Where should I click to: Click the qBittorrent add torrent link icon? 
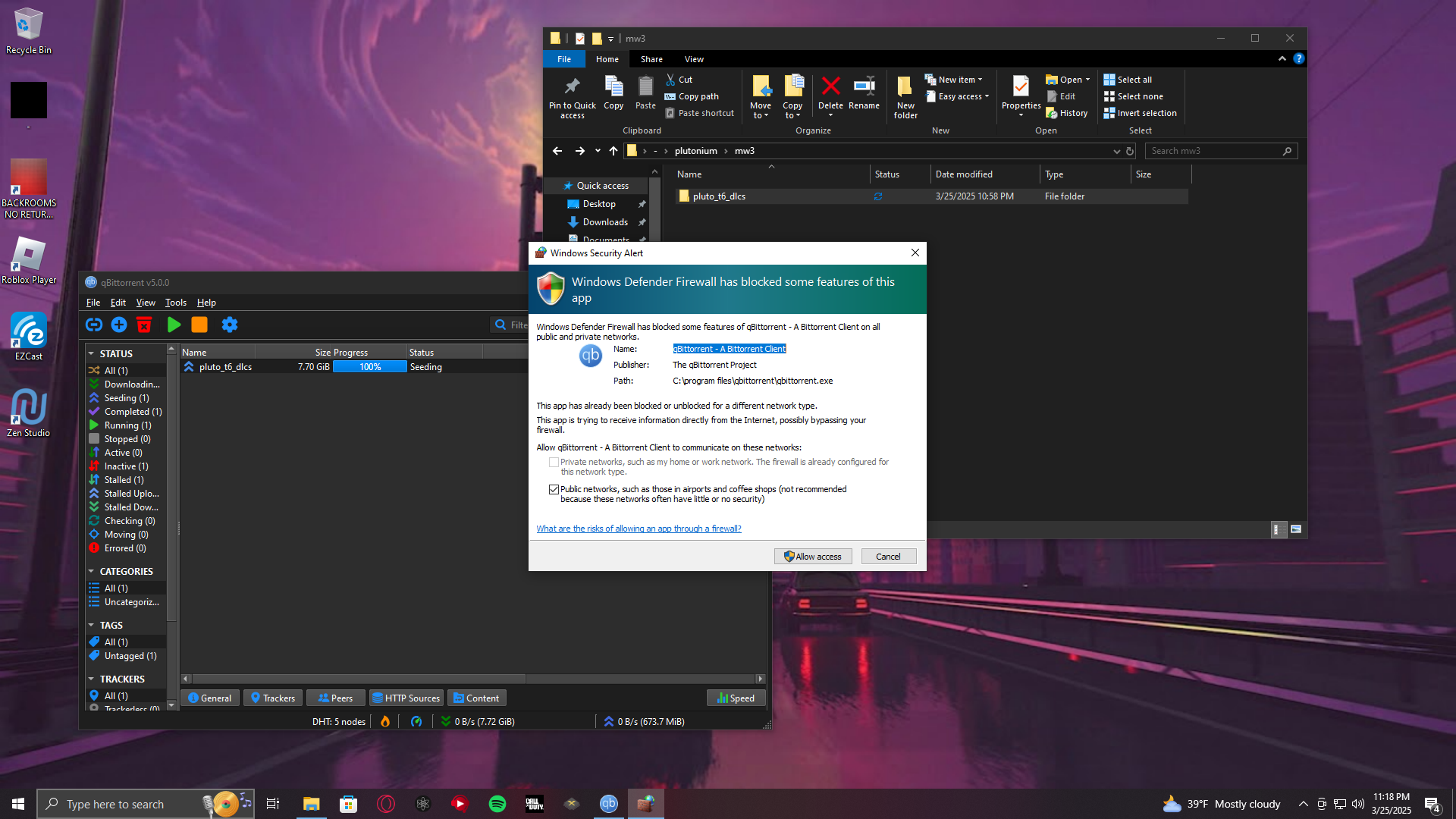(x=94, y=325)
